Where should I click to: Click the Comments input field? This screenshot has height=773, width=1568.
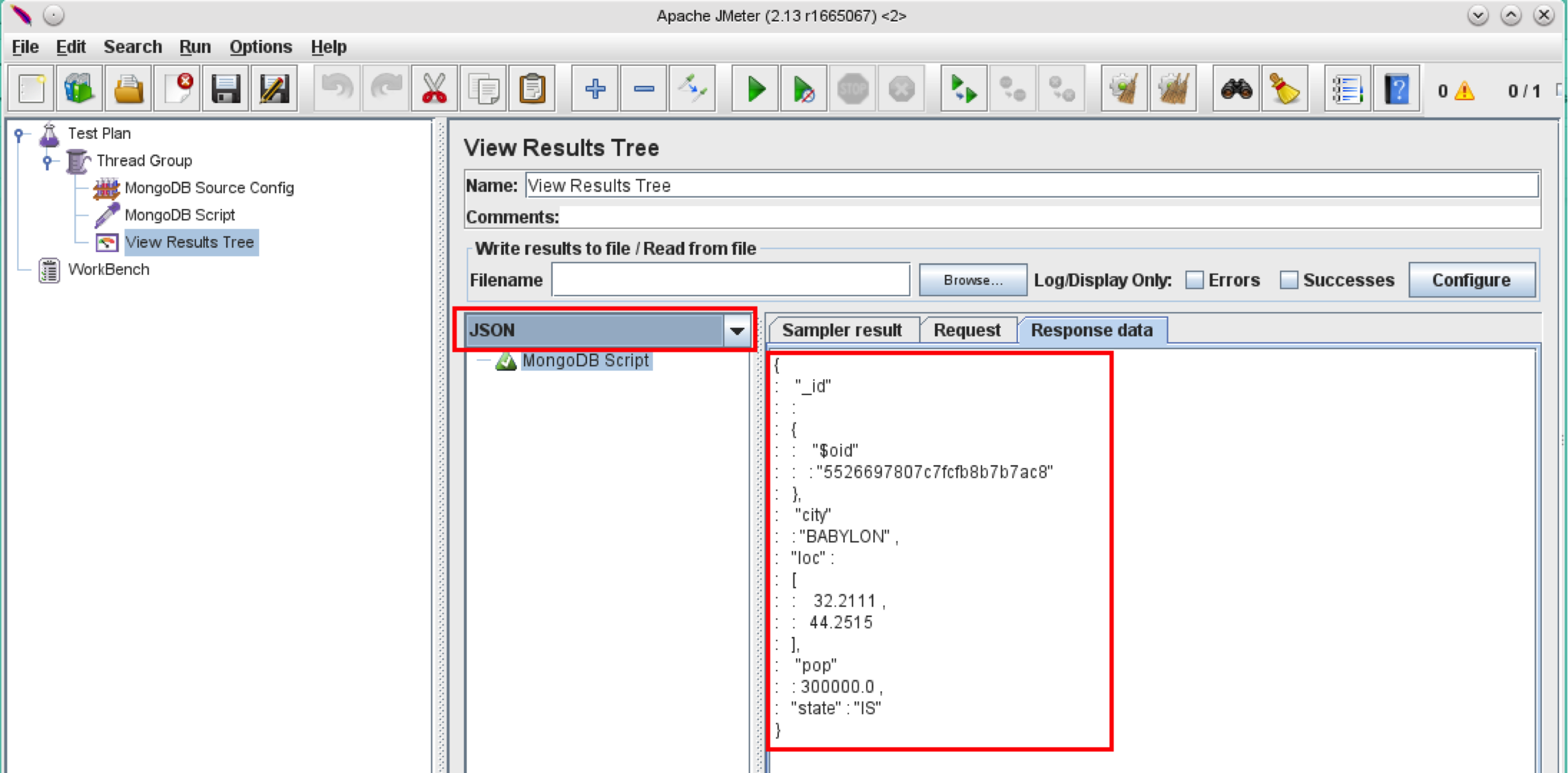click(1049, 217)
